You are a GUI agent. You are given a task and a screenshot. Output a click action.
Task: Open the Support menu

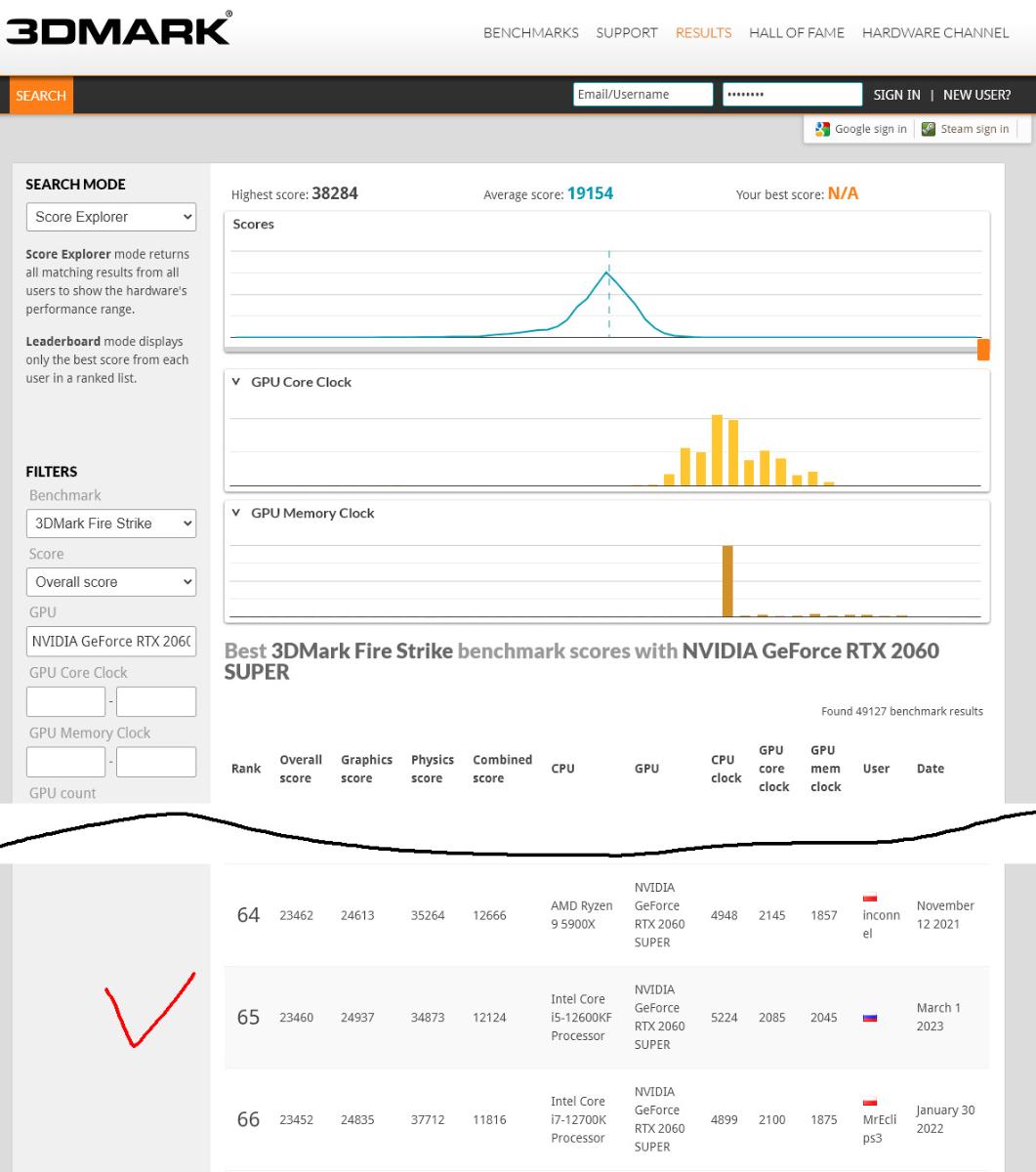tap(627, 32)
